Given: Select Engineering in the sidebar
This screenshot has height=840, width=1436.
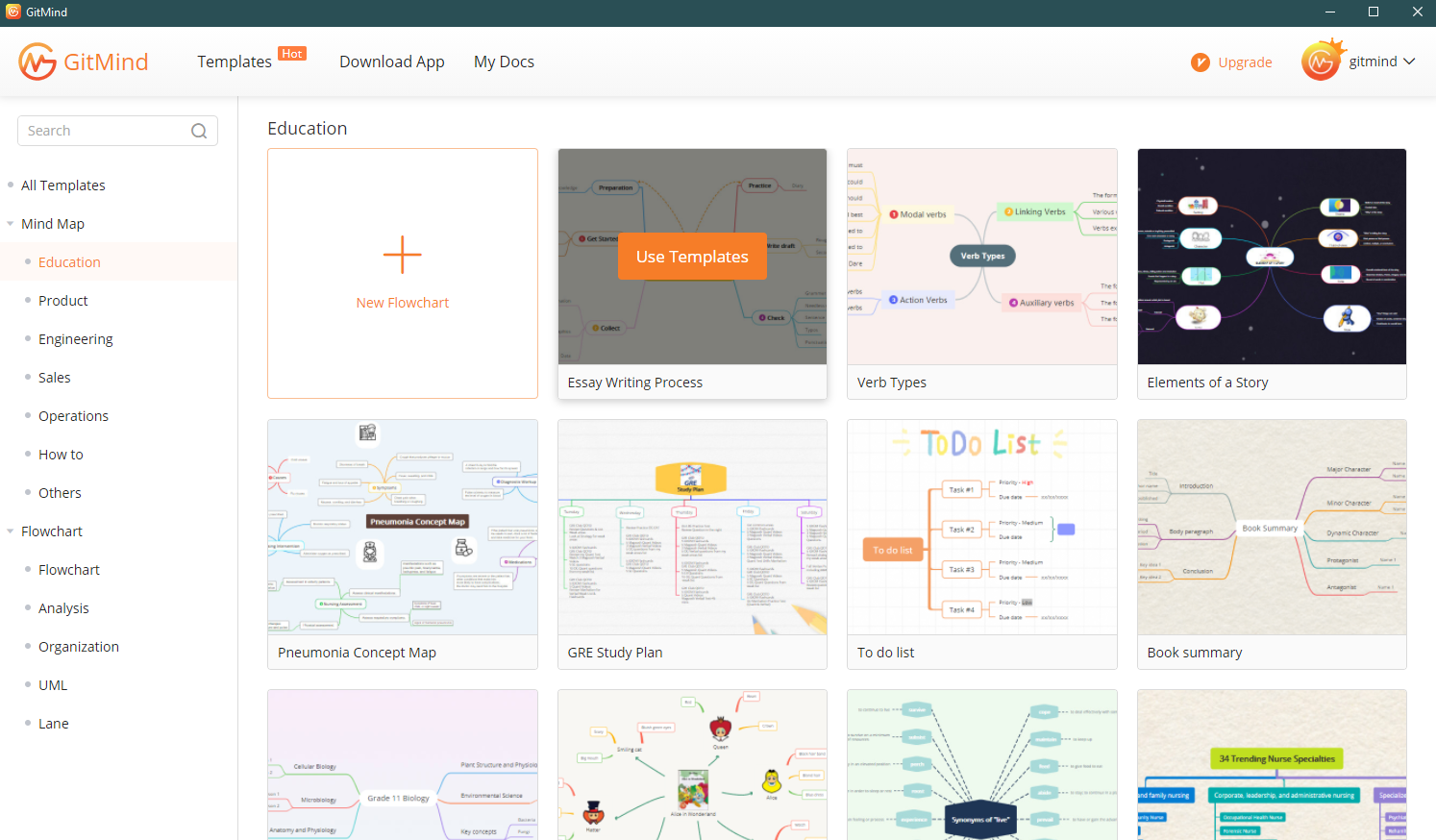Looking at the screenshot, I should point(76,339).
